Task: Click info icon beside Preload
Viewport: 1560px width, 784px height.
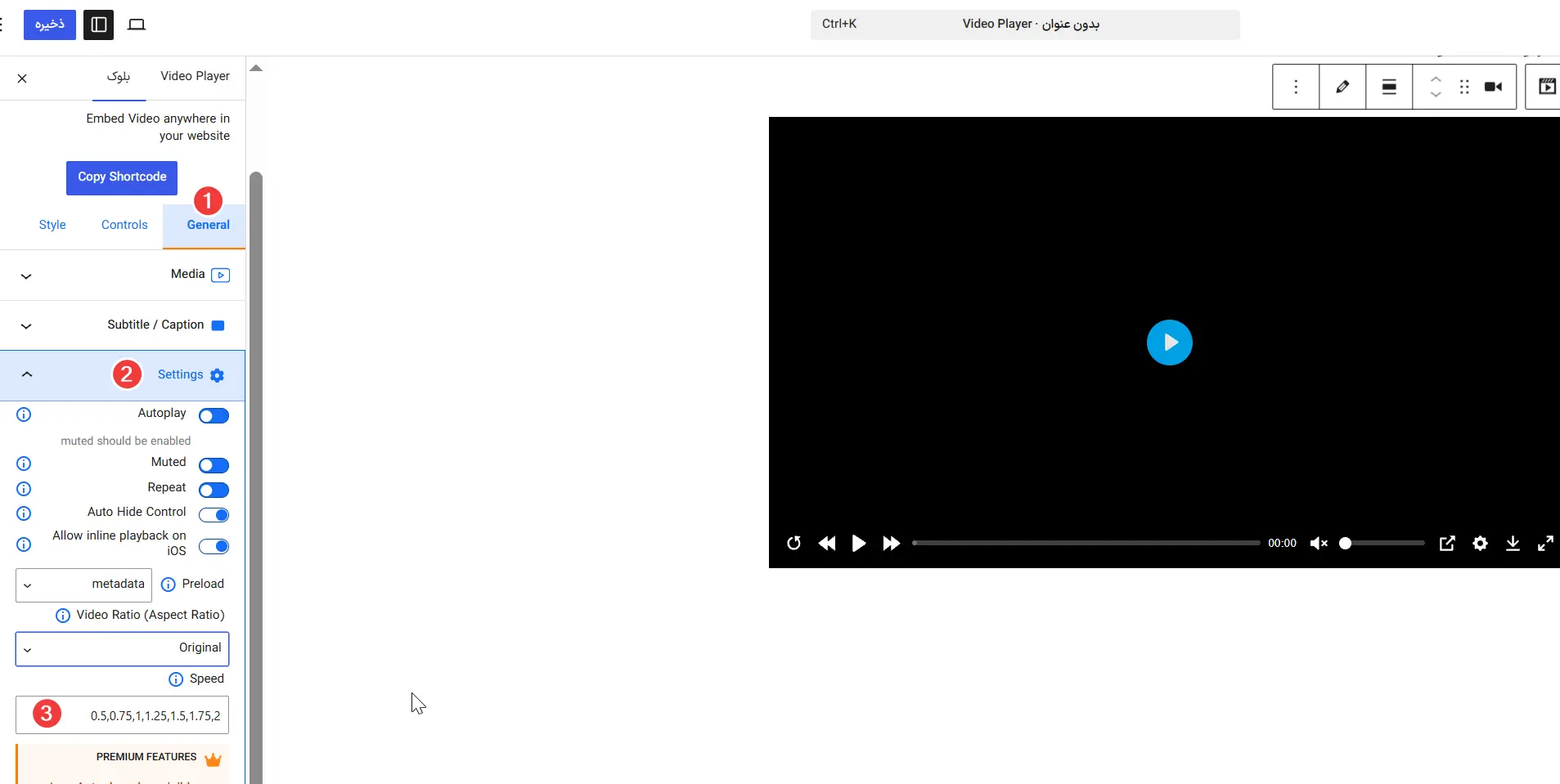Action: (169, 585)
